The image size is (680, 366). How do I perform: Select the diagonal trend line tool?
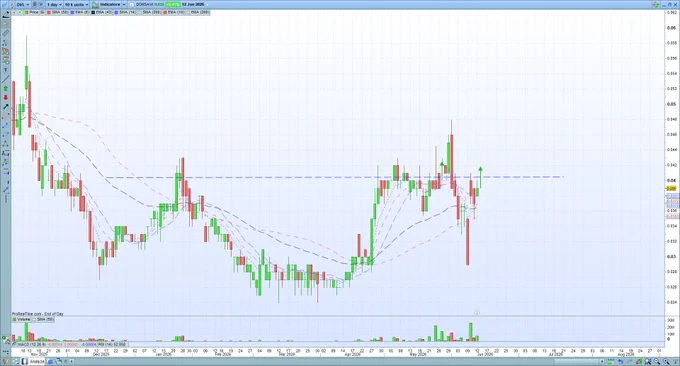click(x=6, y=79)
